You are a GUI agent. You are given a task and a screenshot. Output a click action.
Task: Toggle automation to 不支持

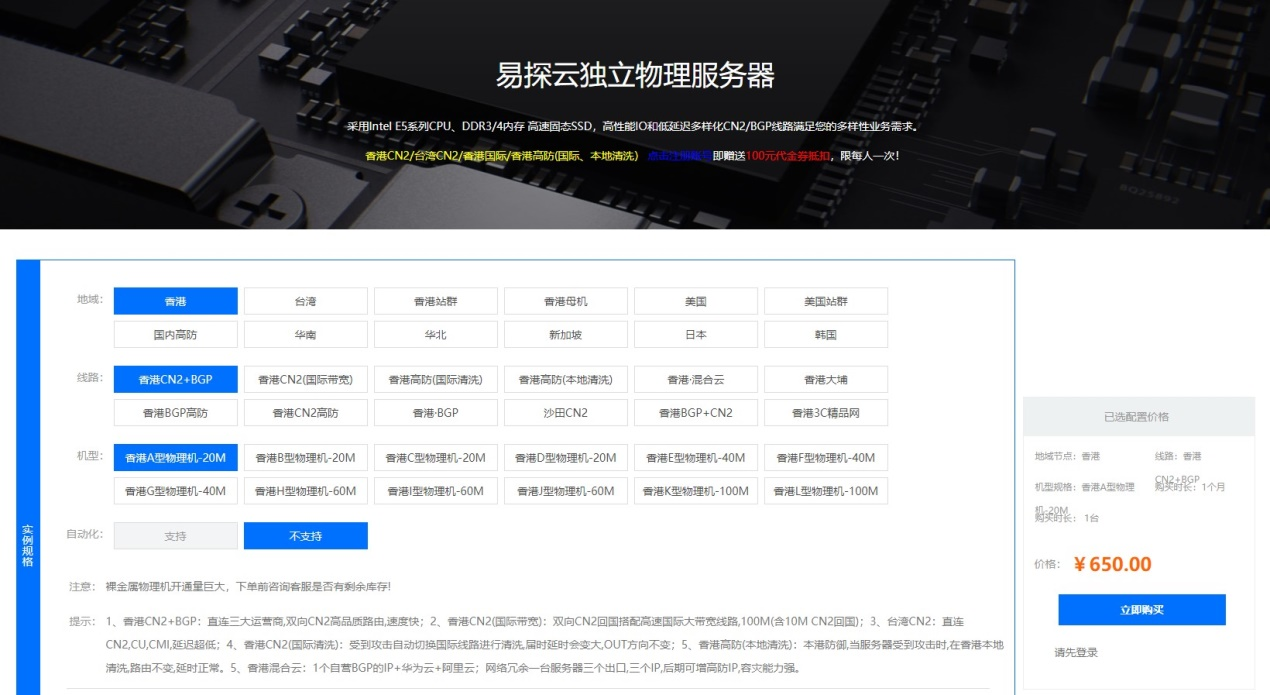(306, 535)
